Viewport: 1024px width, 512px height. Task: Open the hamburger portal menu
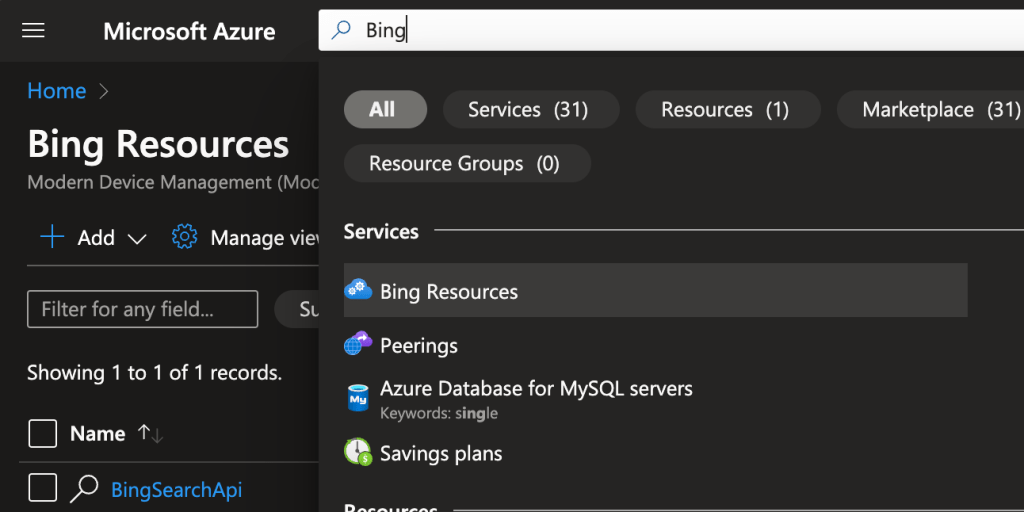click(x=33, y=30)
